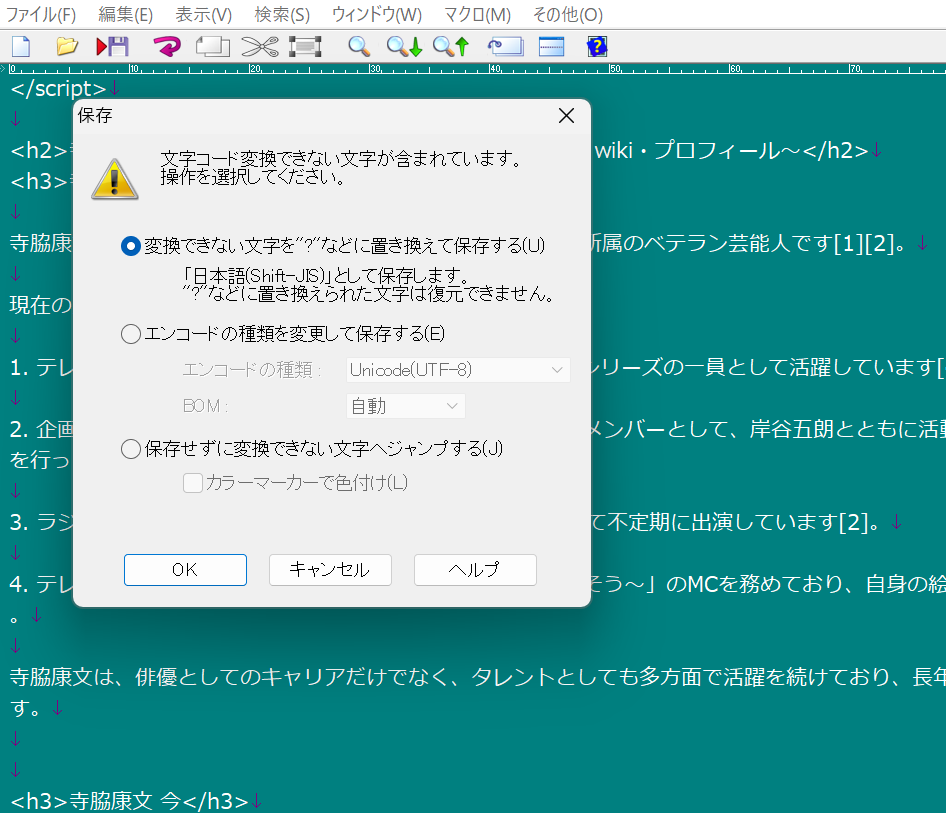Screen dimensions: 946x813
Task: Click the pink undo arrow icon
Action: [x=167, y=46]
